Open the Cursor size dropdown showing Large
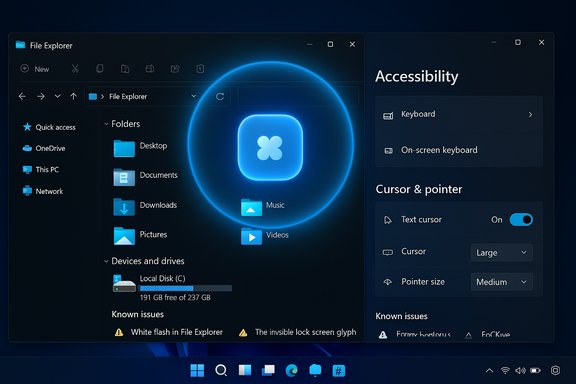Viewport: 576px width, 384px height. coord(501,253)
